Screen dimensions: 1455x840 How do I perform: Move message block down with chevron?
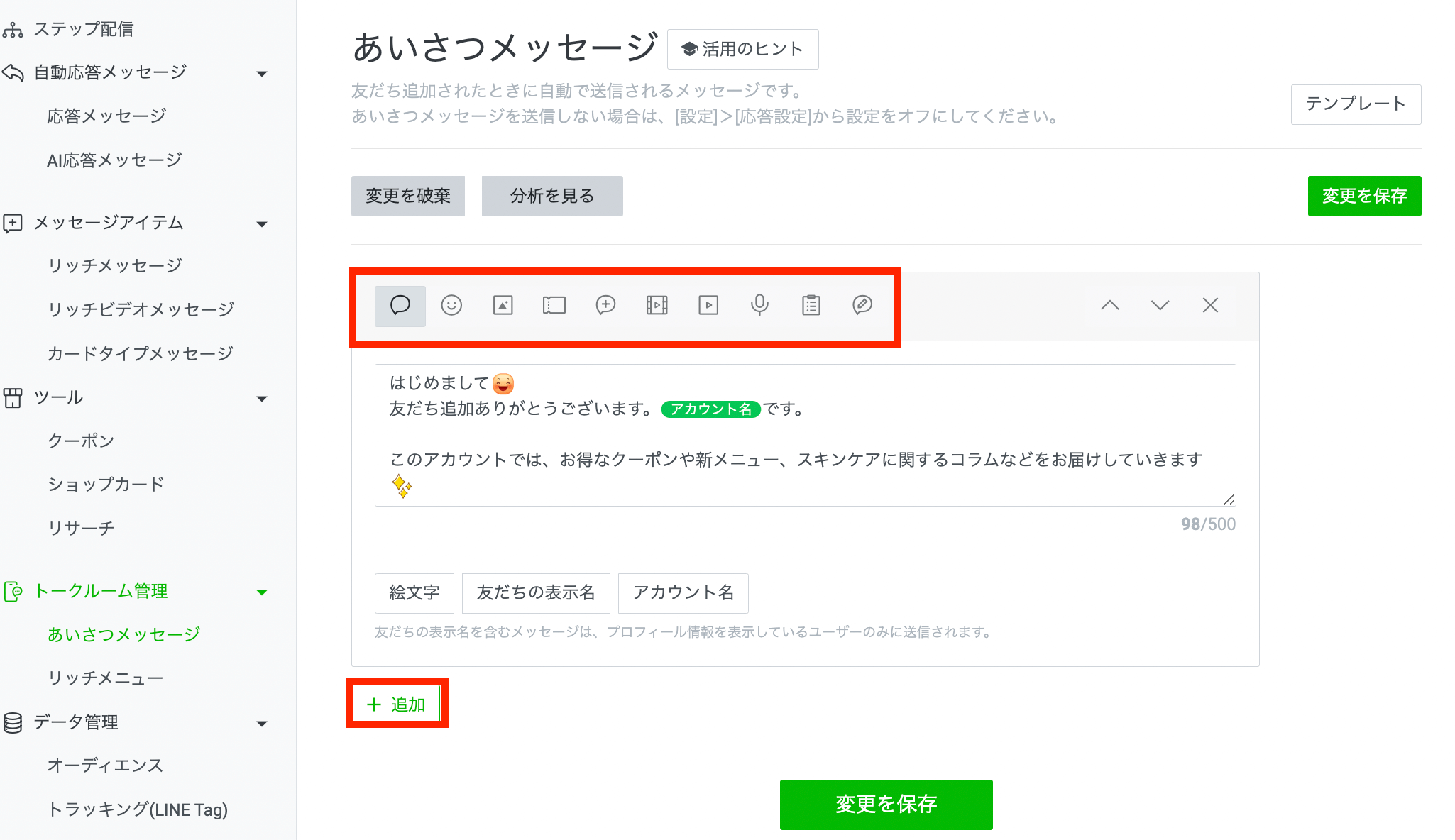(x=1160, y=306)
